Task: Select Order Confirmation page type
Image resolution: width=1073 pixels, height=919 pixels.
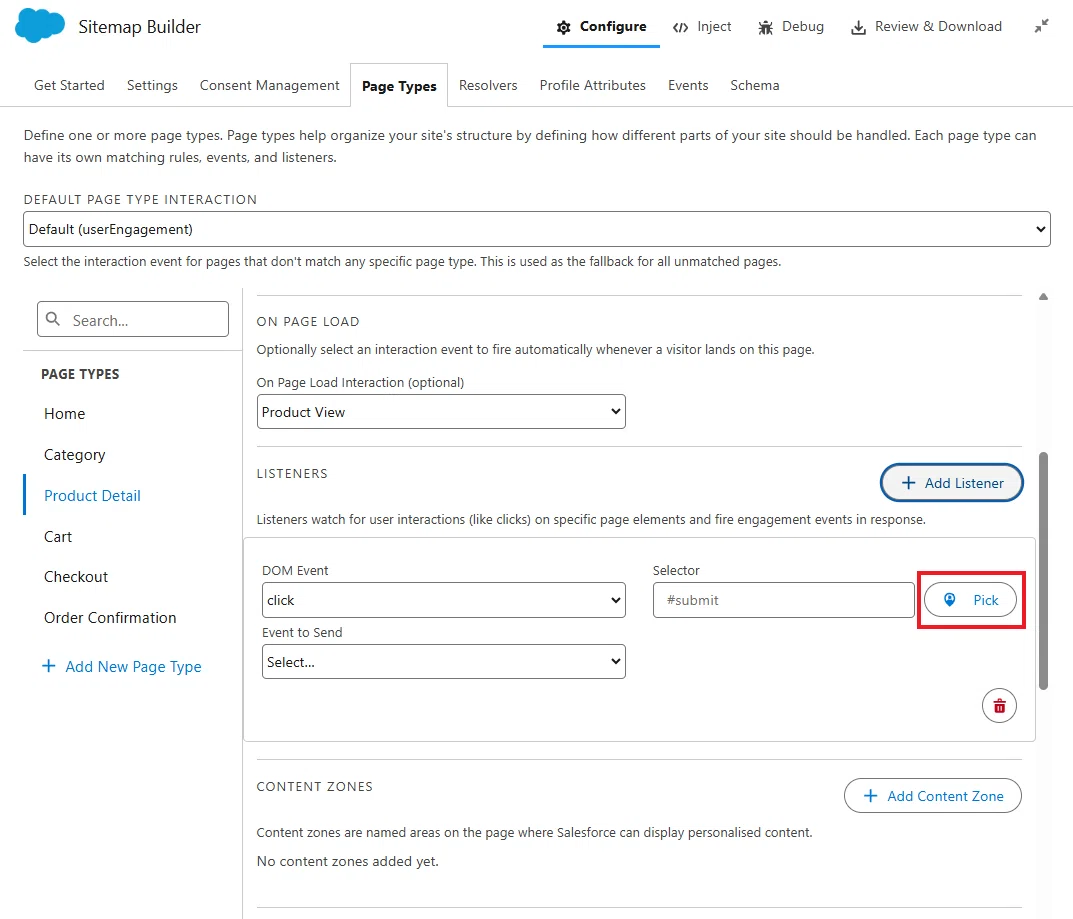Action: (110, 618)
